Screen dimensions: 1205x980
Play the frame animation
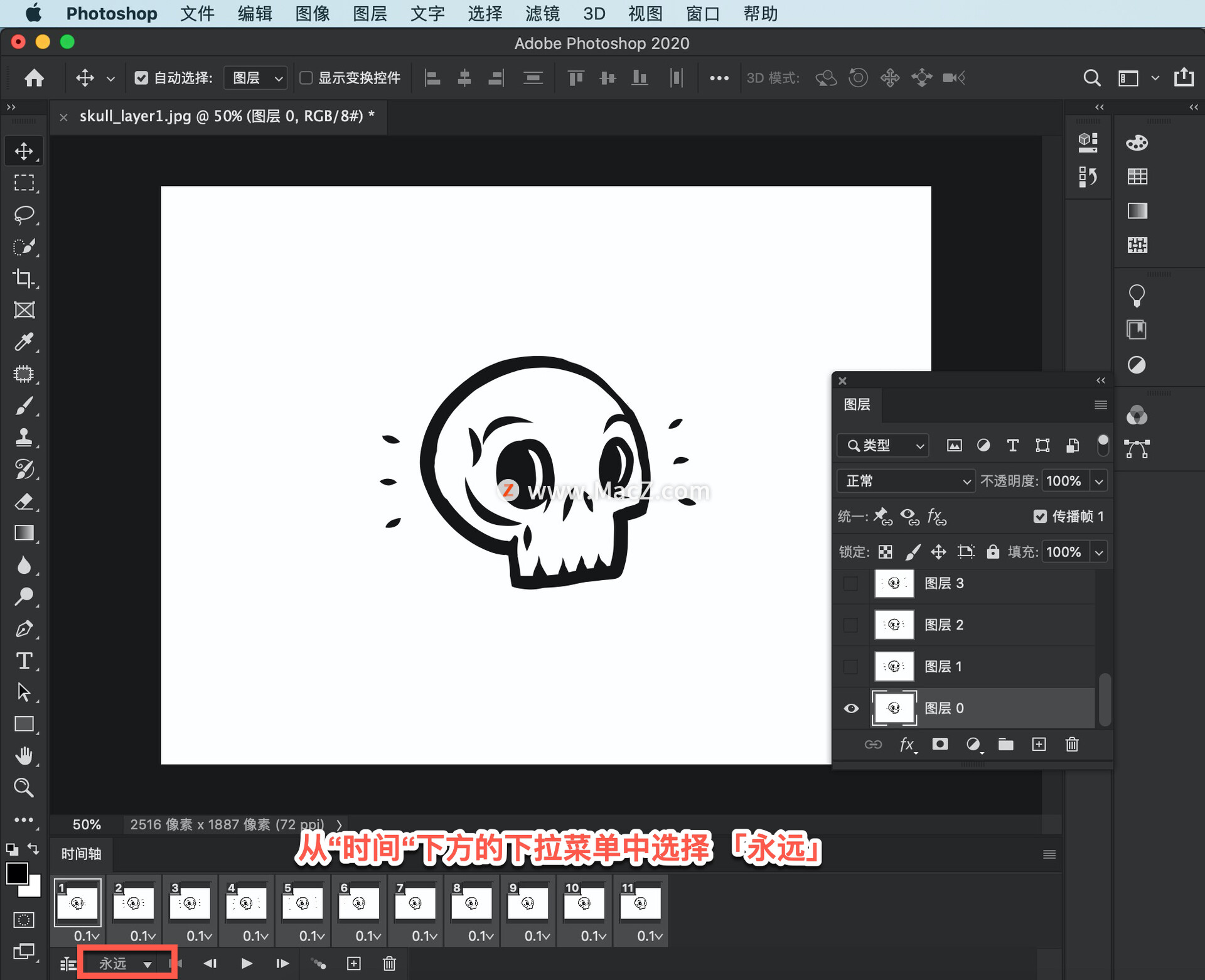click(x=247, y=964)
